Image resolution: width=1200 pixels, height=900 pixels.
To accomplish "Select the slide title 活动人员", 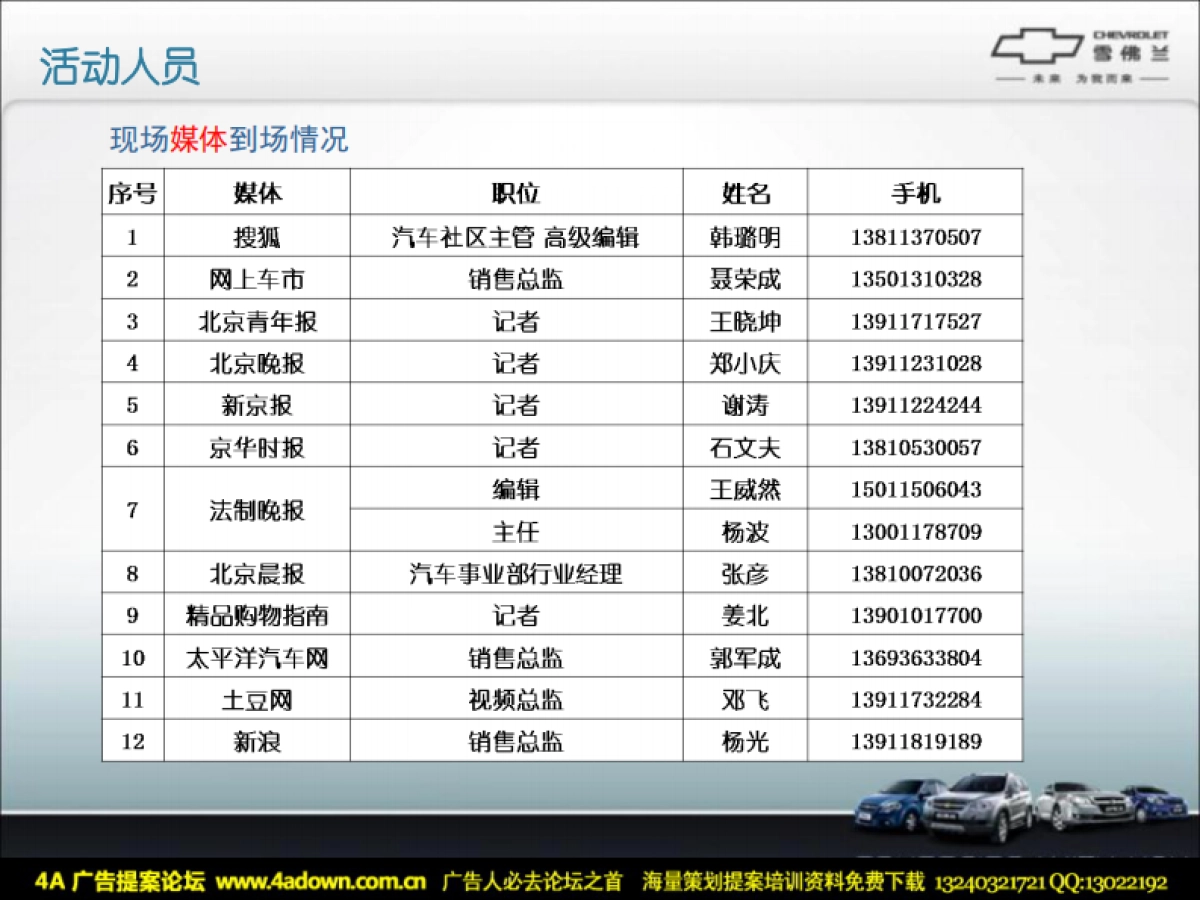I will 120,66.
